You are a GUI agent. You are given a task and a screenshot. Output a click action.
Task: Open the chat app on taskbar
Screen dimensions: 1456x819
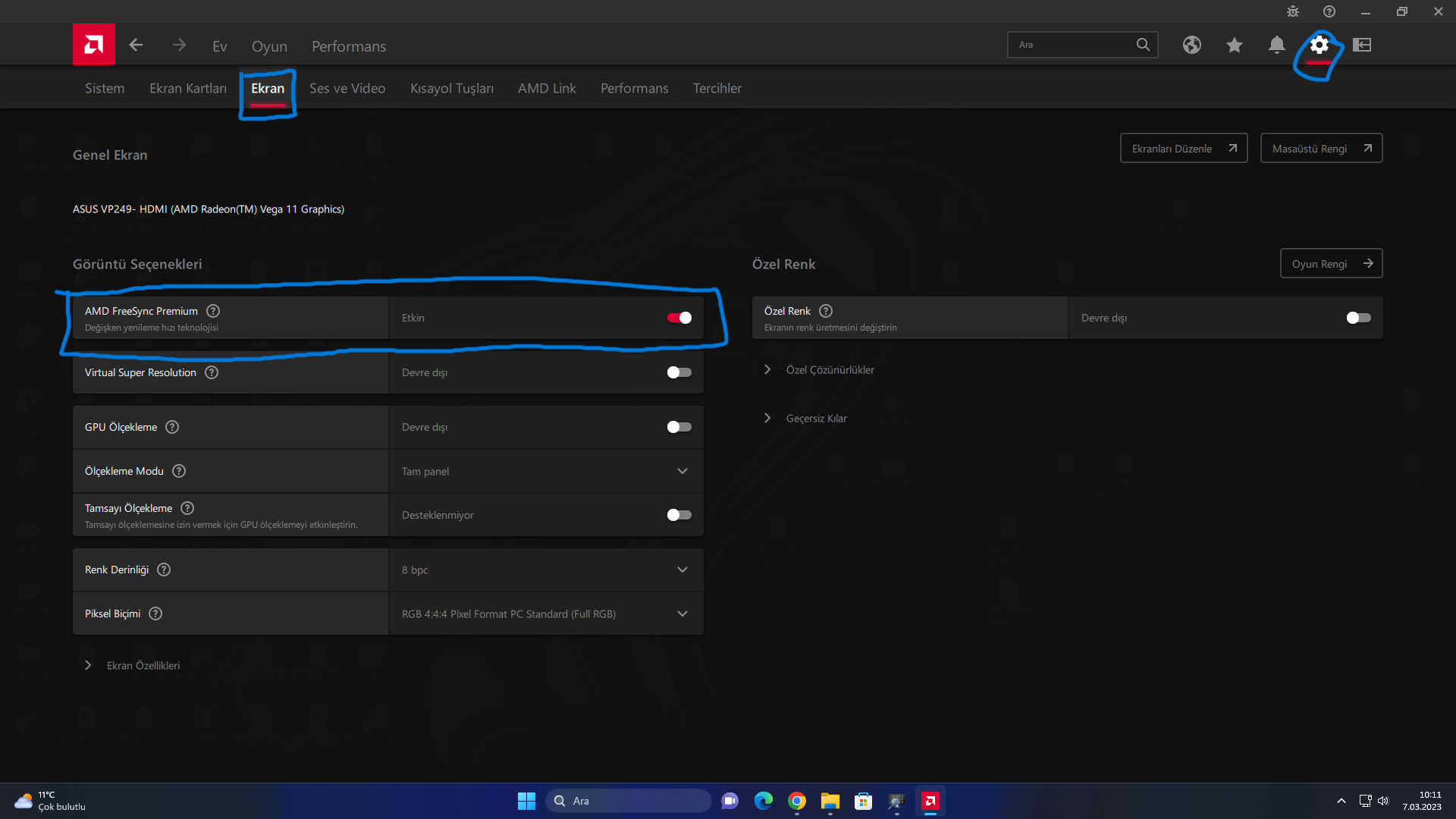point(730,801)
